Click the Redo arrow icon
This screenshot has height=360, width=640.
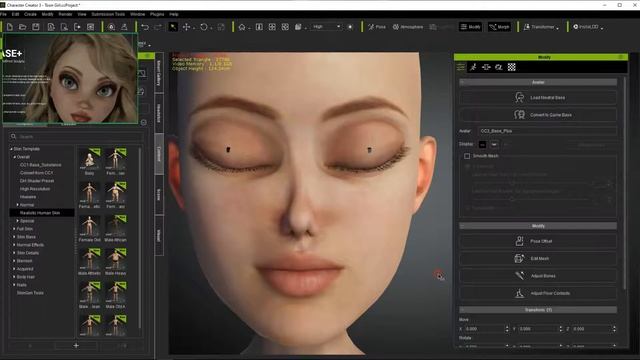[158, 27]
